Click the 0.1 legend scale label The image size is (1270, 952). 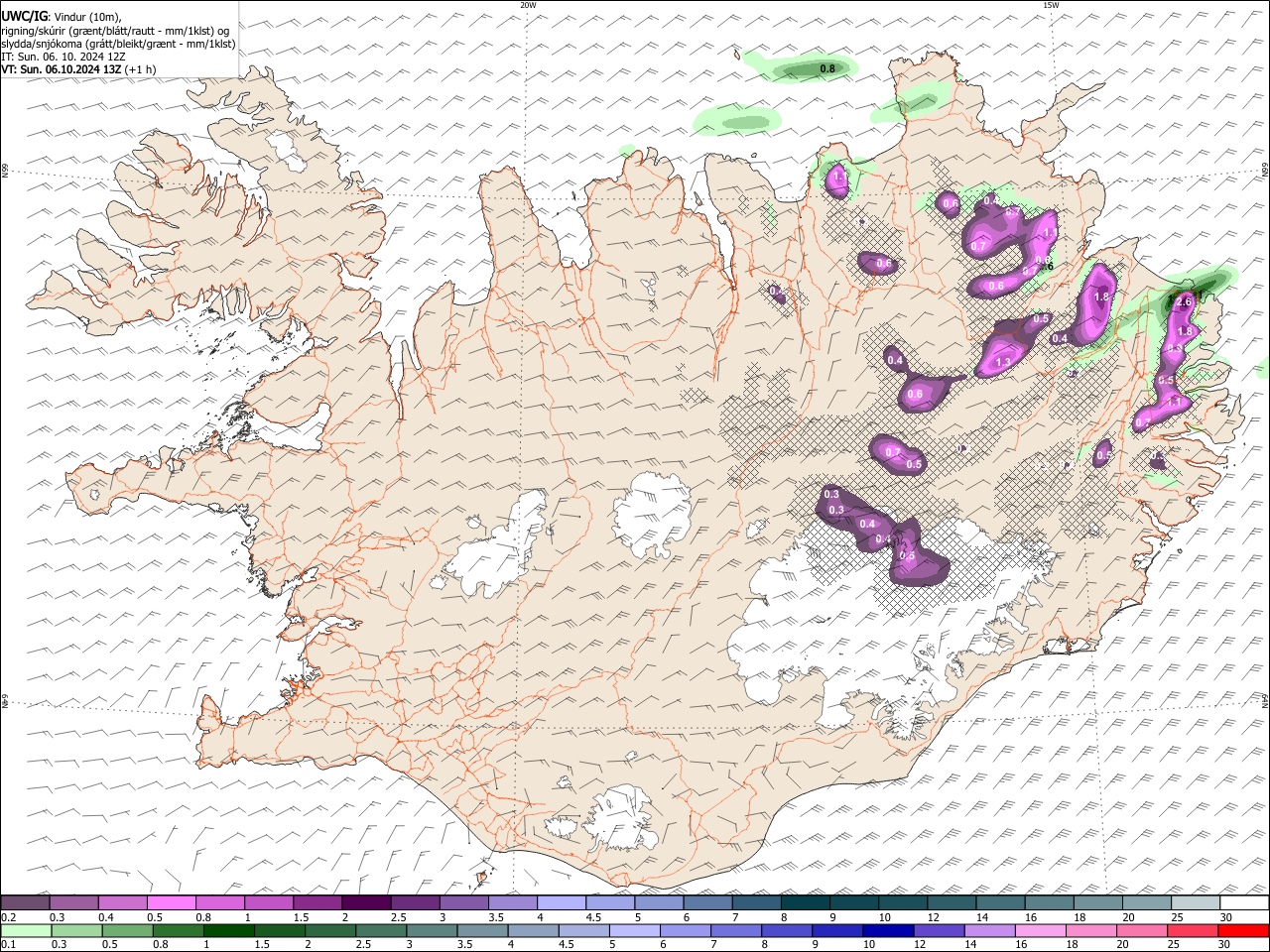click(x=9, y=945)
